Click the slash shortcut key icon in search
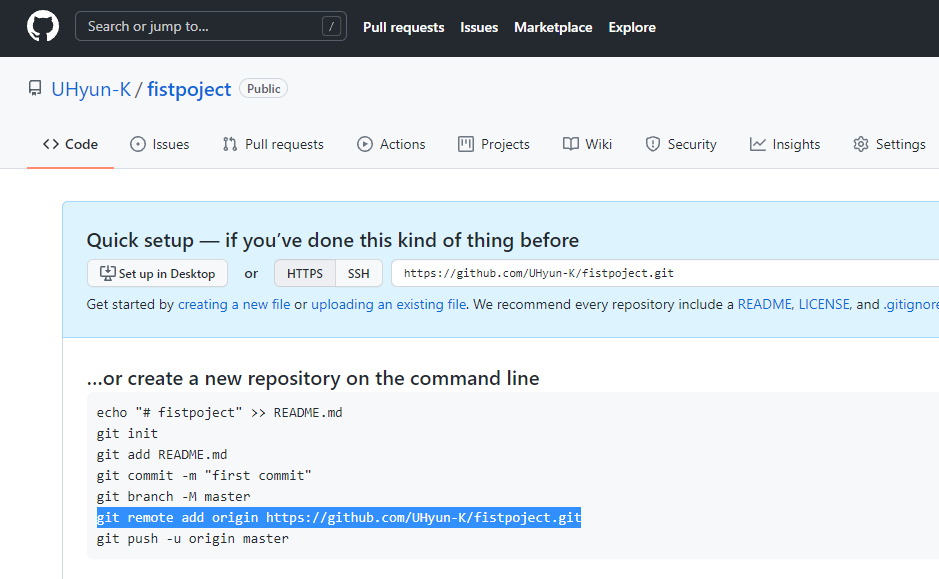The image size is (939, 579). click(x=331, y=26)
